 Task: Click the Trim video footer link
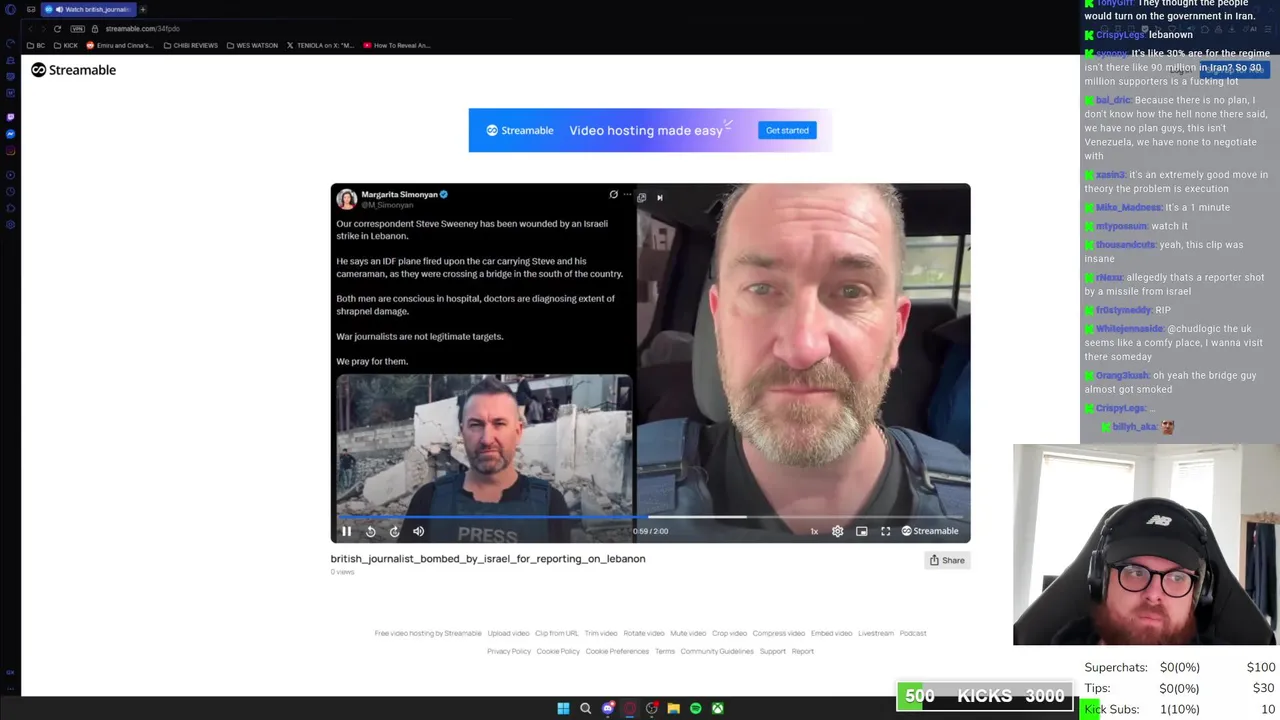pyautogui.click(x=601, y=633)
